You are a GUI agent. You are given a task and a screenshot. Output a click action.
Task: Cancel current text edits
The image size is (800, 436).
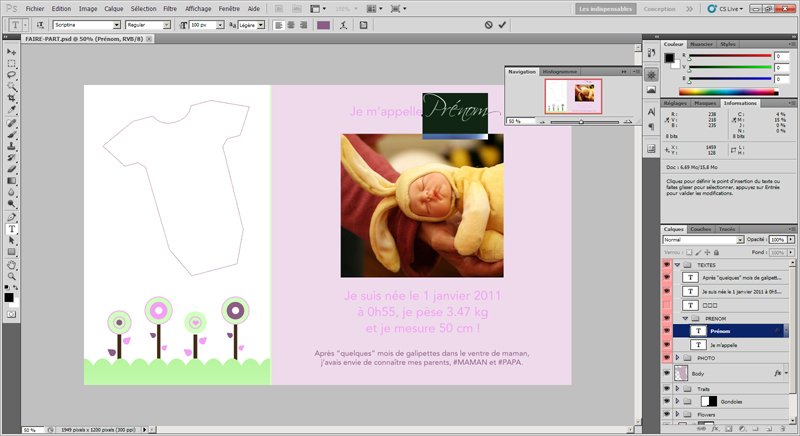tap(487, 24)
